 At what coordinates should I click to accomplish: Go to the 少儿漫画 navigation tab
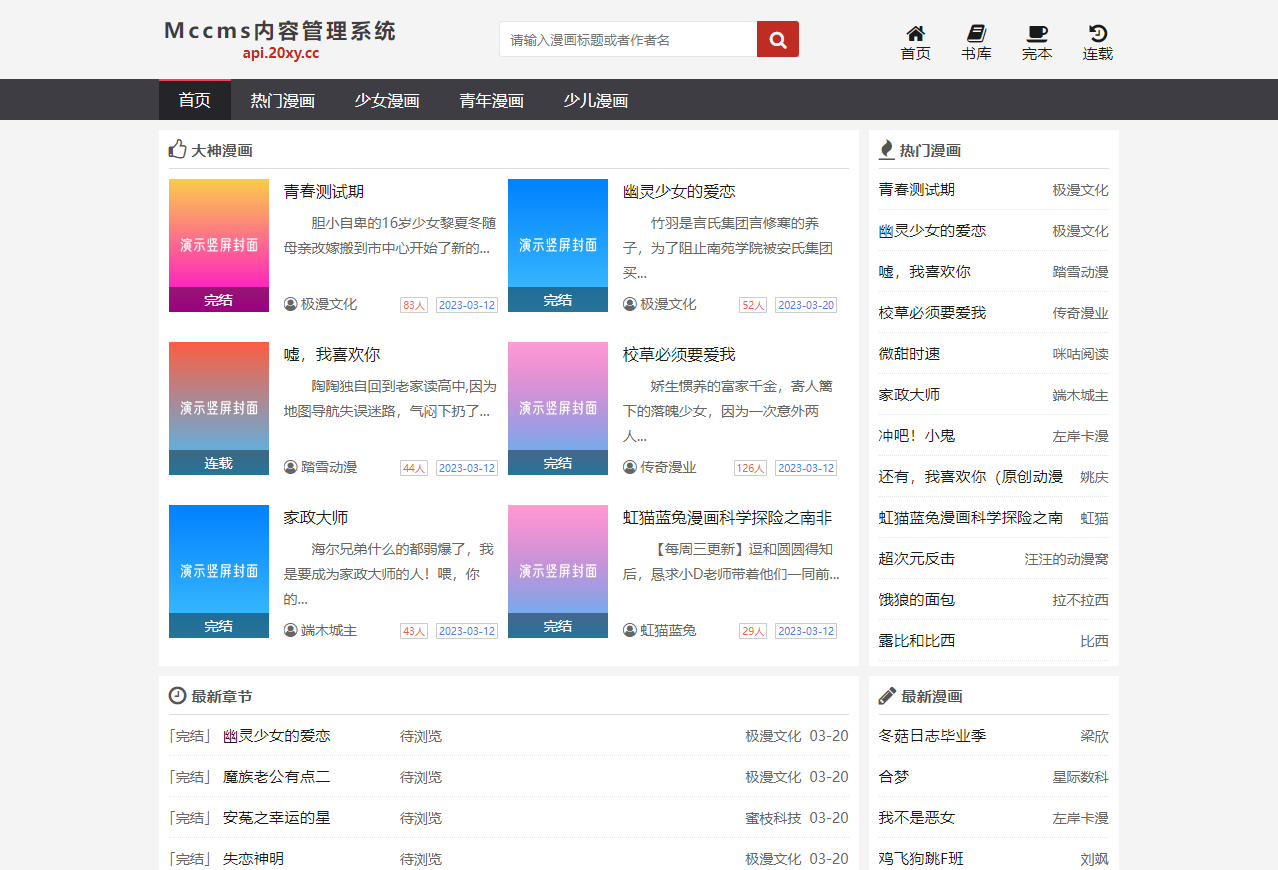click(x=595, y=100)
